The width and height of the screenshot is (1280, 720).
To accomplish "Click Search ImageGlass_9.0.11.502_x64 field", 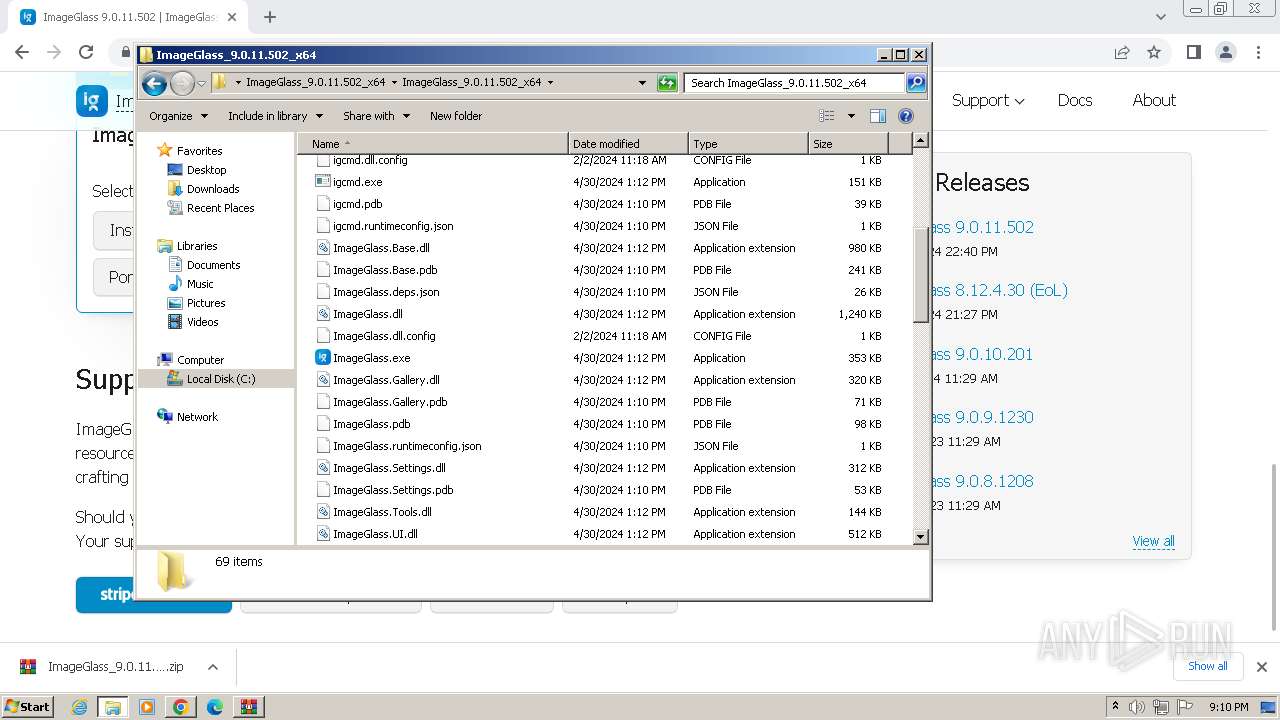I will click(795, 83).
